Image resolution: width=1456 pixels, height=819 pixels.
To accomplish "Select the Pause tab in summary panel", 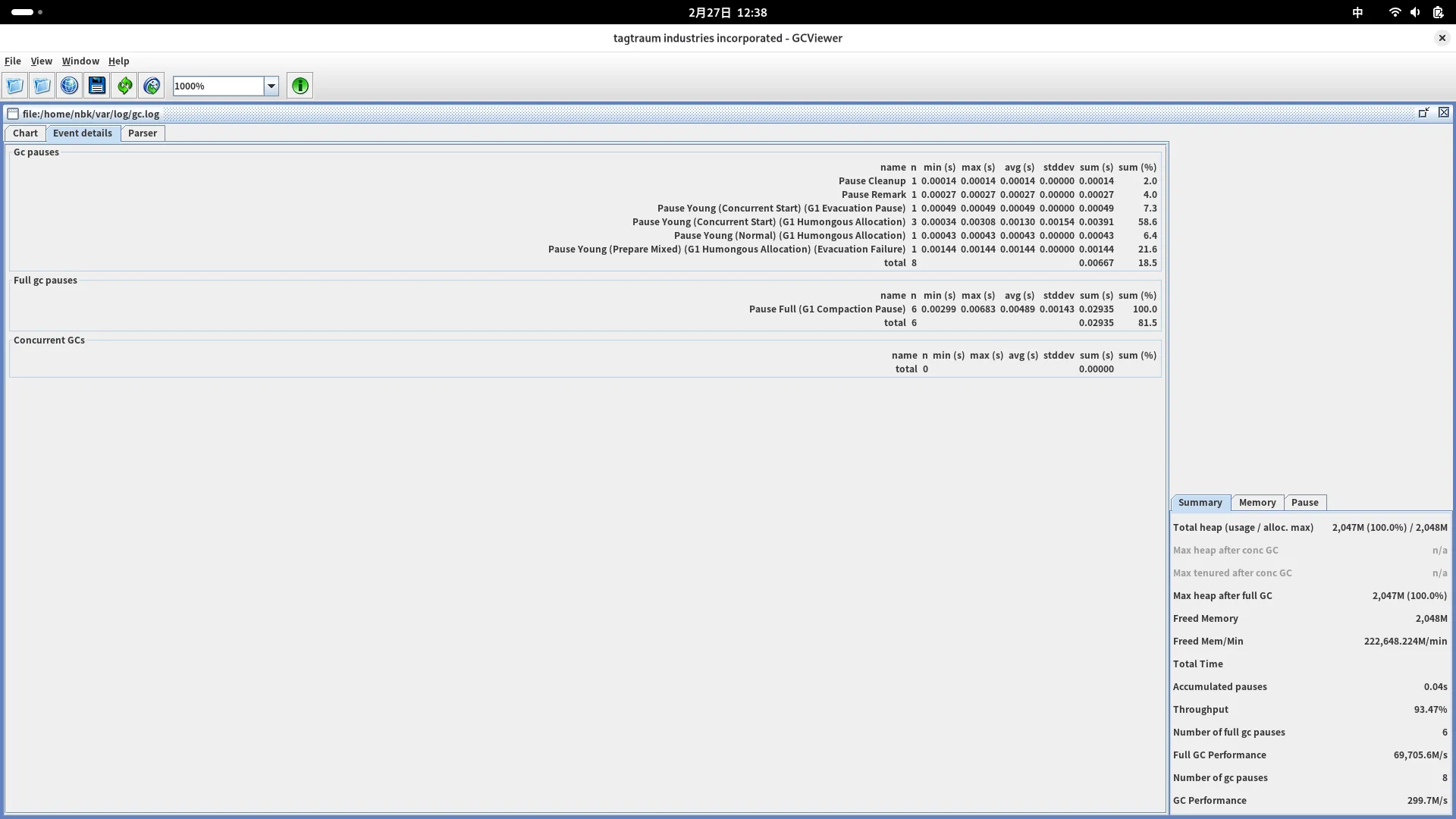I will click(1304, 502).
